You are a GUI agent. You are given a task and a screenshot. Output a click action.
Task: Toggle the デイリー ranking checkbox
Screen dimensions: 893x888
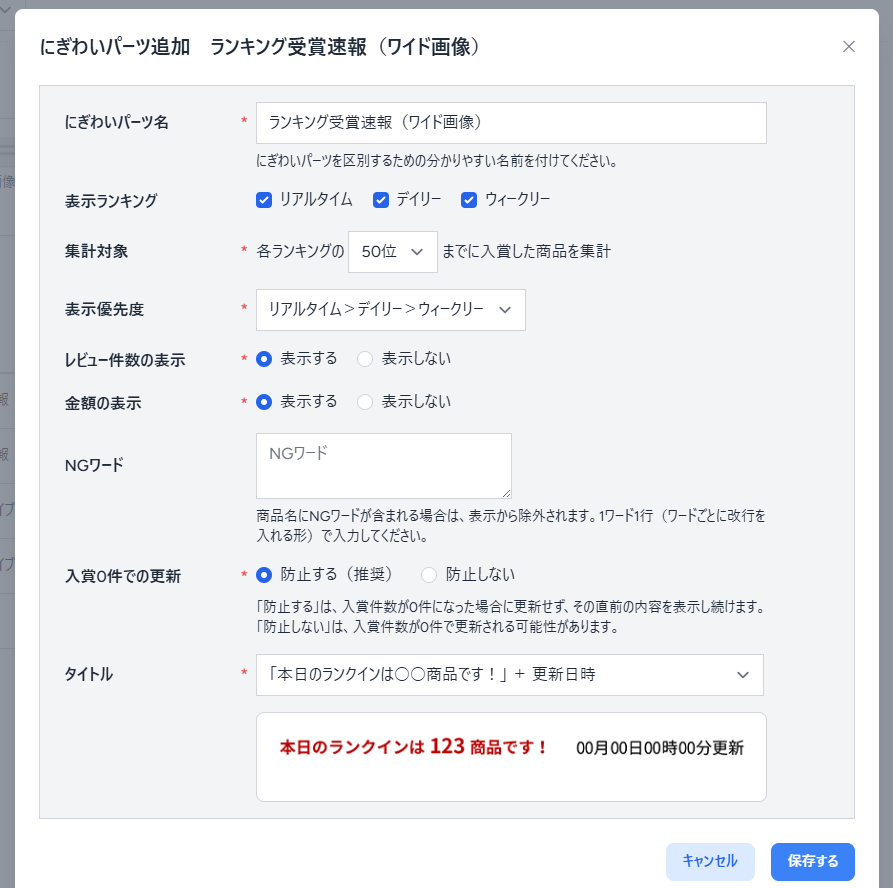381,200
